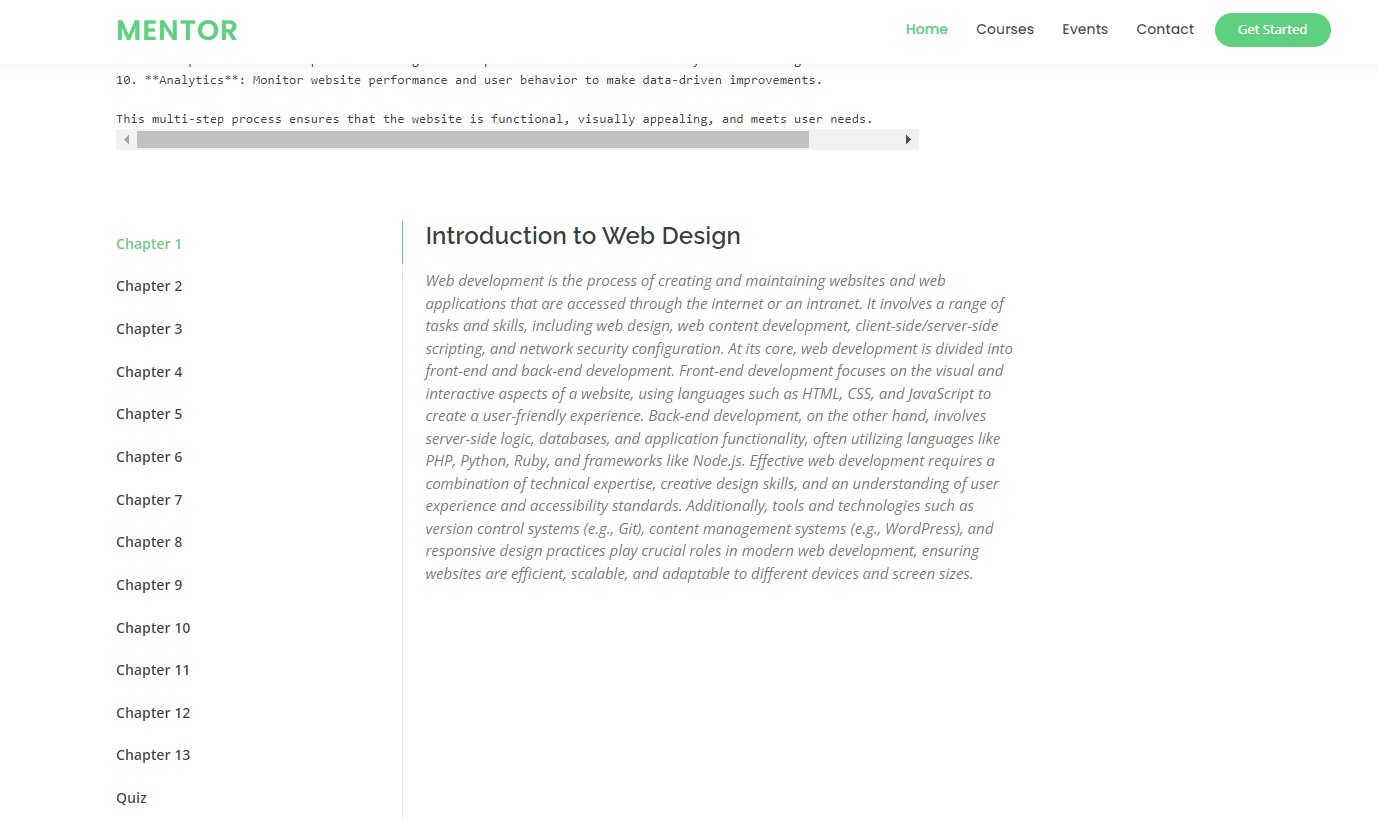Image resolution: width=1378 pixels, height=833 pixels.
Task: Switch to Chapter 2
Action: click(149, 286)
